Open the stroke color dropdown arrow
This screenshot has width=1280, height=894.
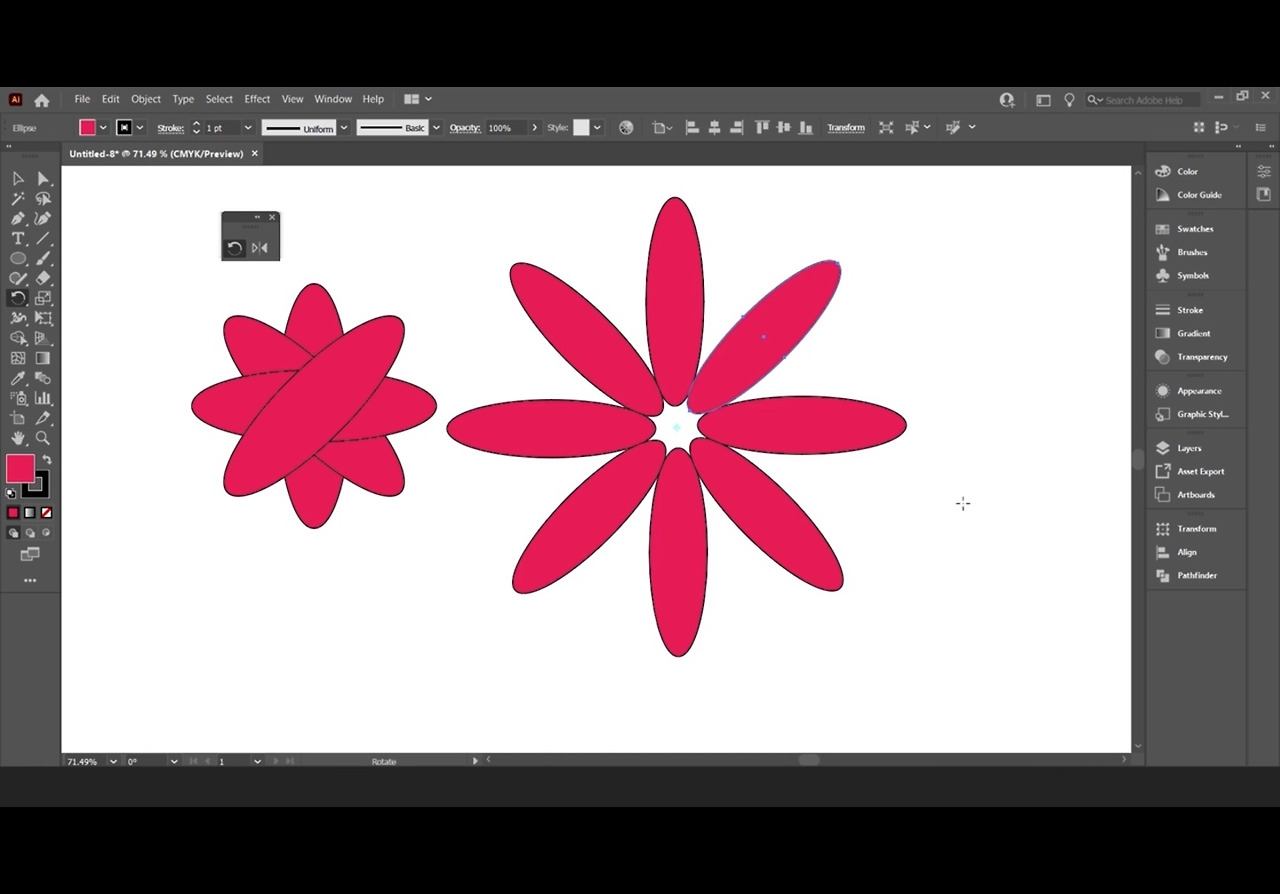pyautogui.click(x=140, y=128)
